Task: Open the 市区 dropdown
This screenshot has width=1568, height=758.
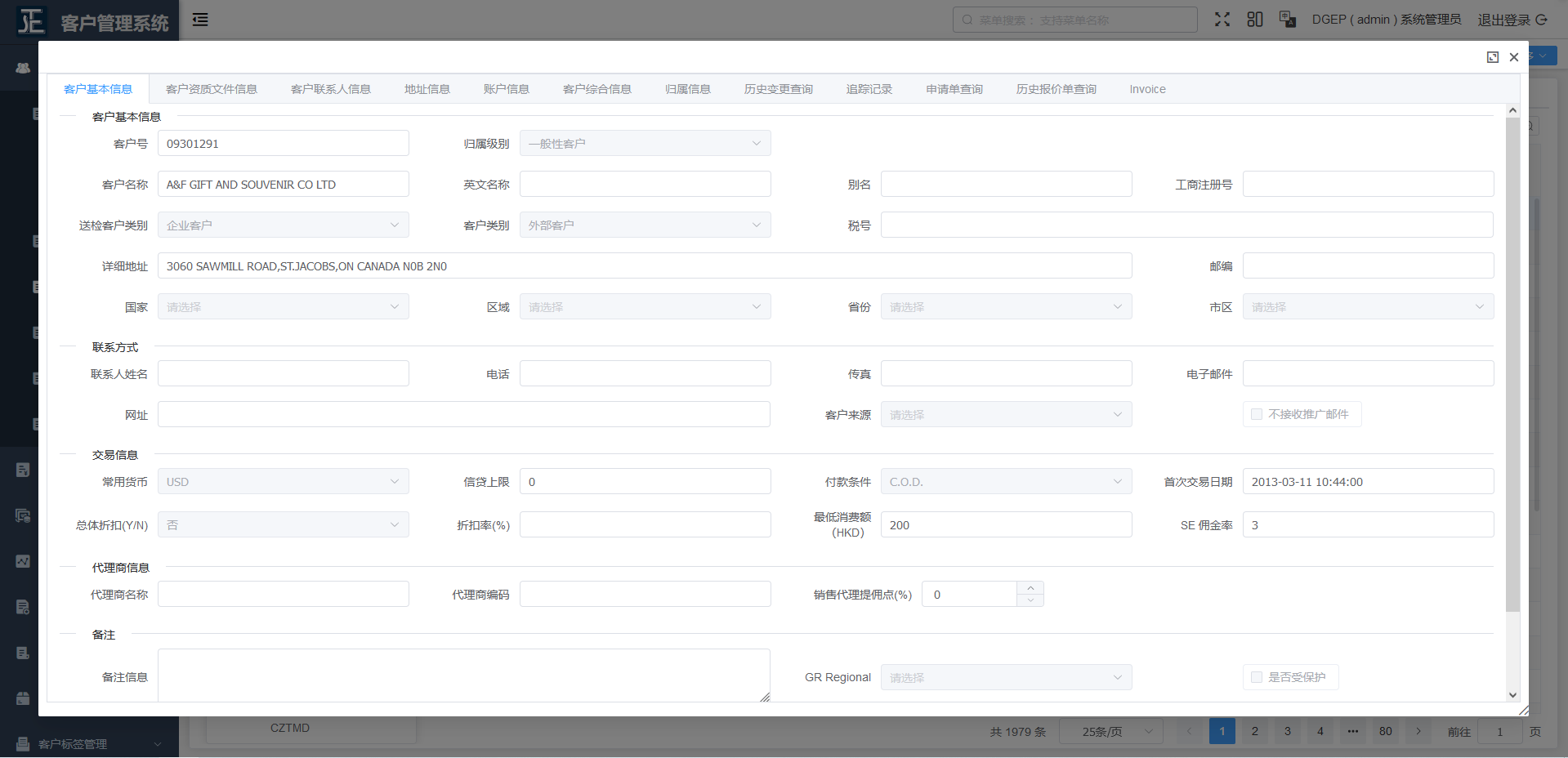Action: coord(1369,306)
